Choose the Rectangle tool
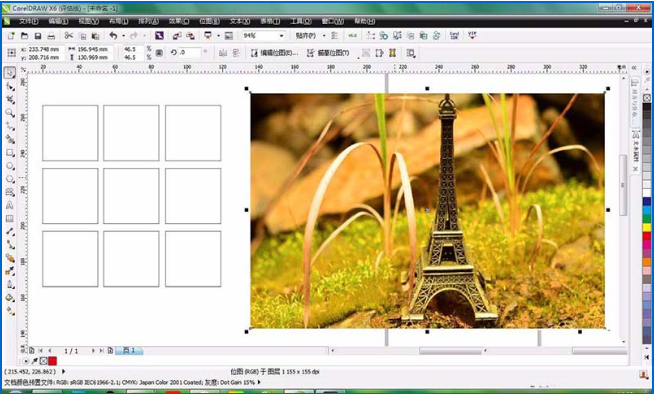Image resolution: width=655 pixels, height=394 pixels. [x=10, y=153]
